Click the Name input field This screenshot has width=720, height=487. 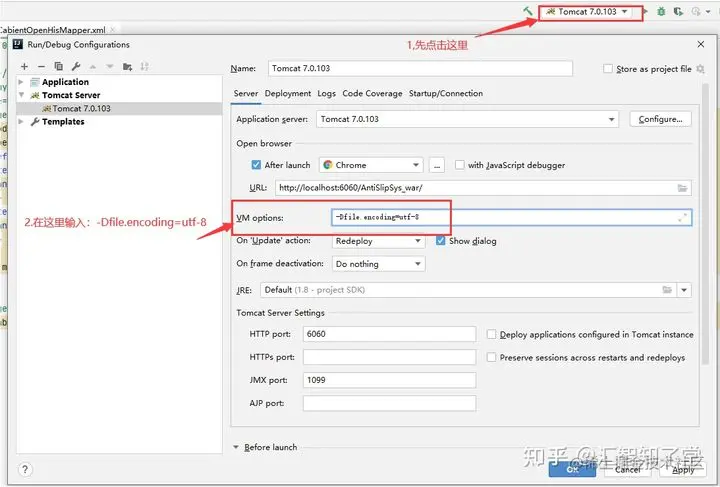pyautogui.click(x=420, y=68)
